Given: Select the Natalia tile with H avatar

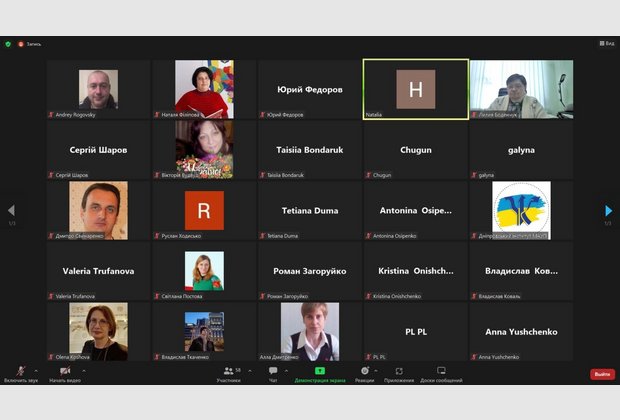Looking at the screenshot, I should coord(416,89).
